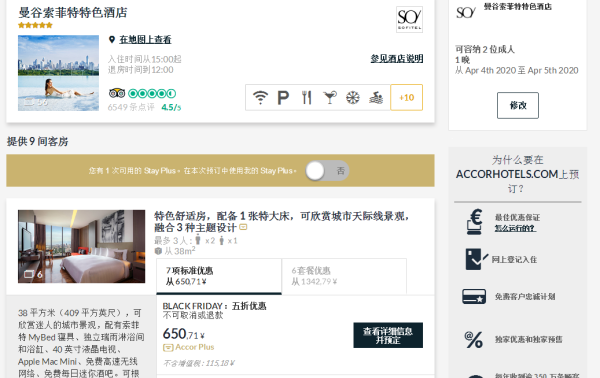
Task: Click the air conditioning snowflake icon
Action: pyautogui.click(x=353, y=98)
